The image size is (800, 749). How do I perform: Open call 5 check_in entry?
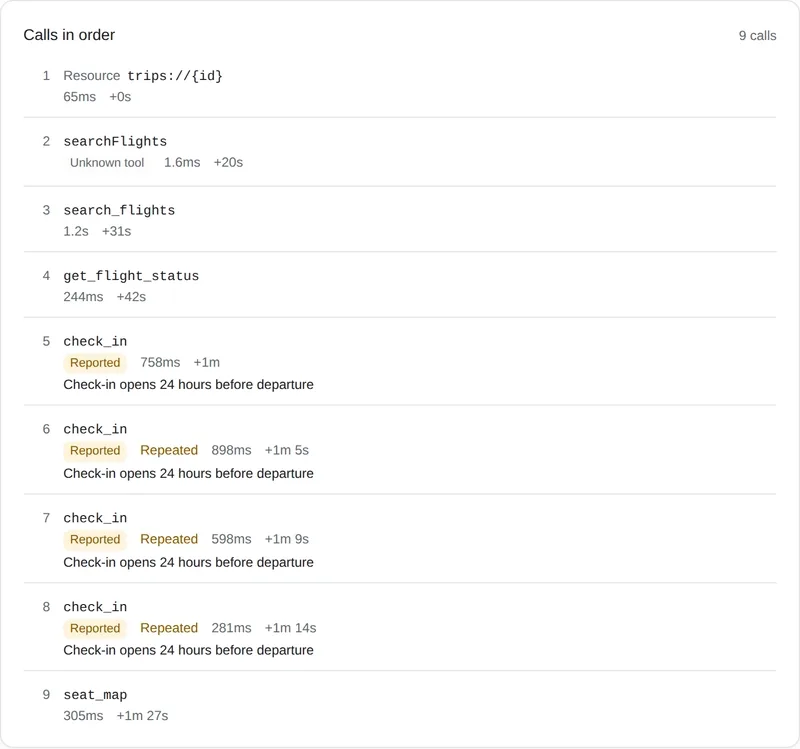(399, 362)
